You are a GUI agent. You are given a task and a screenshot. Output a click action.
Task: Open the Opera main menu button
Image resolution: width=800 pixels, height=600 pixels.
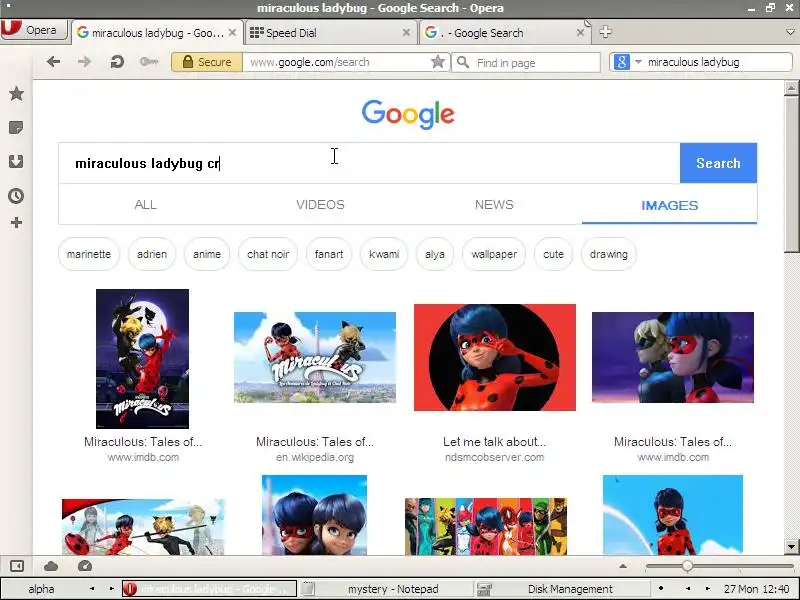34,30
